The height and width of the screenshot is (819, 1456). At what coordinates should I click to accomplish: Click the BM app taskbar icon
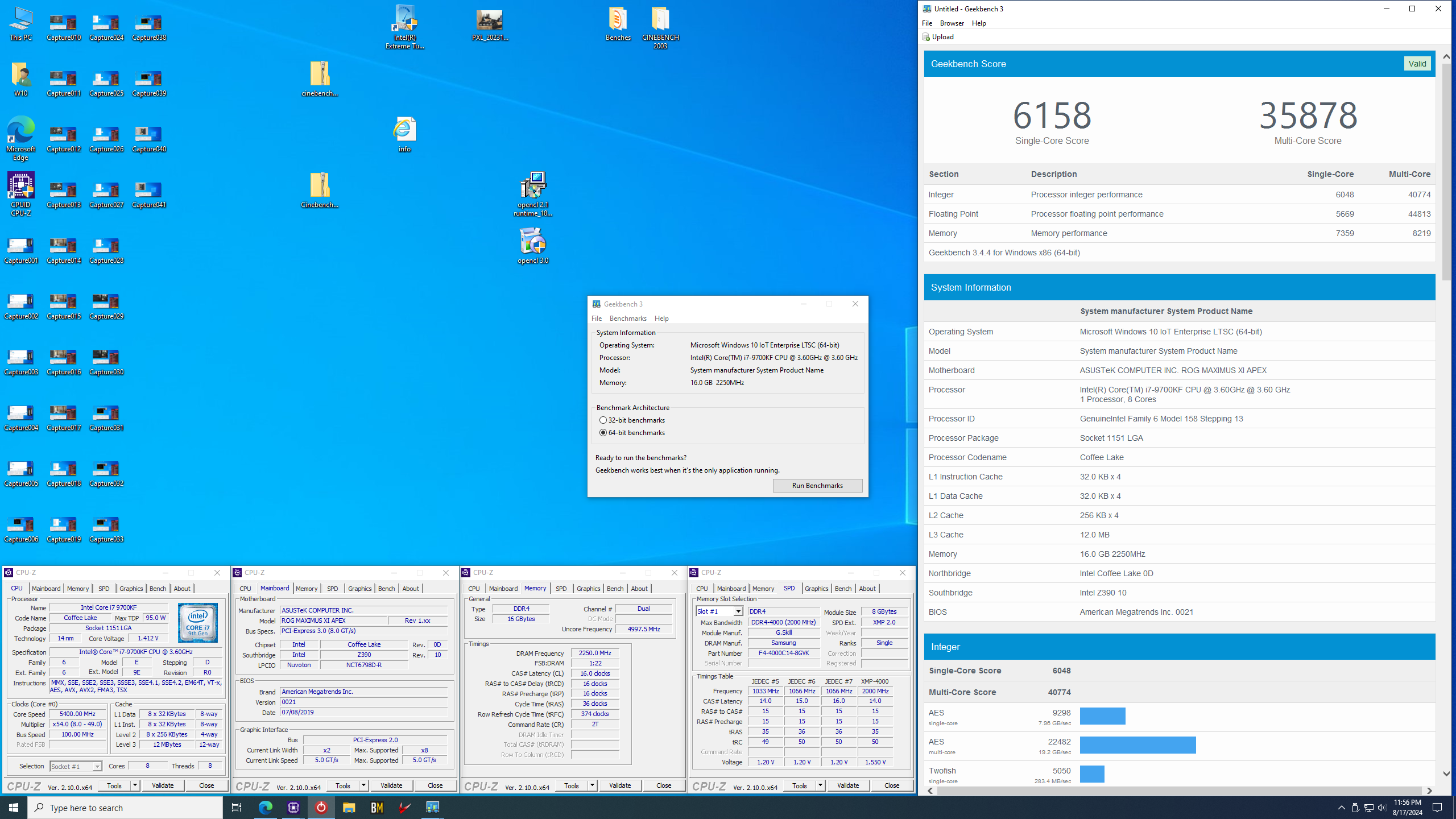coord(377,808)
